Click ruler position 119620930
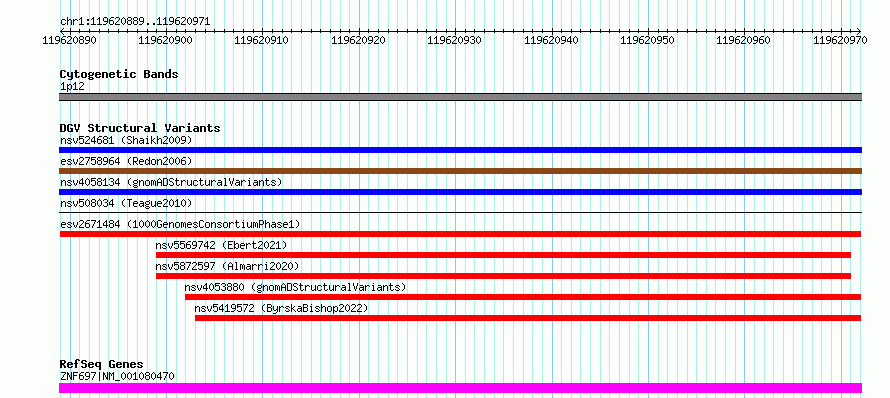Viewport: 890px width, 398px height. tap(455, 41)
